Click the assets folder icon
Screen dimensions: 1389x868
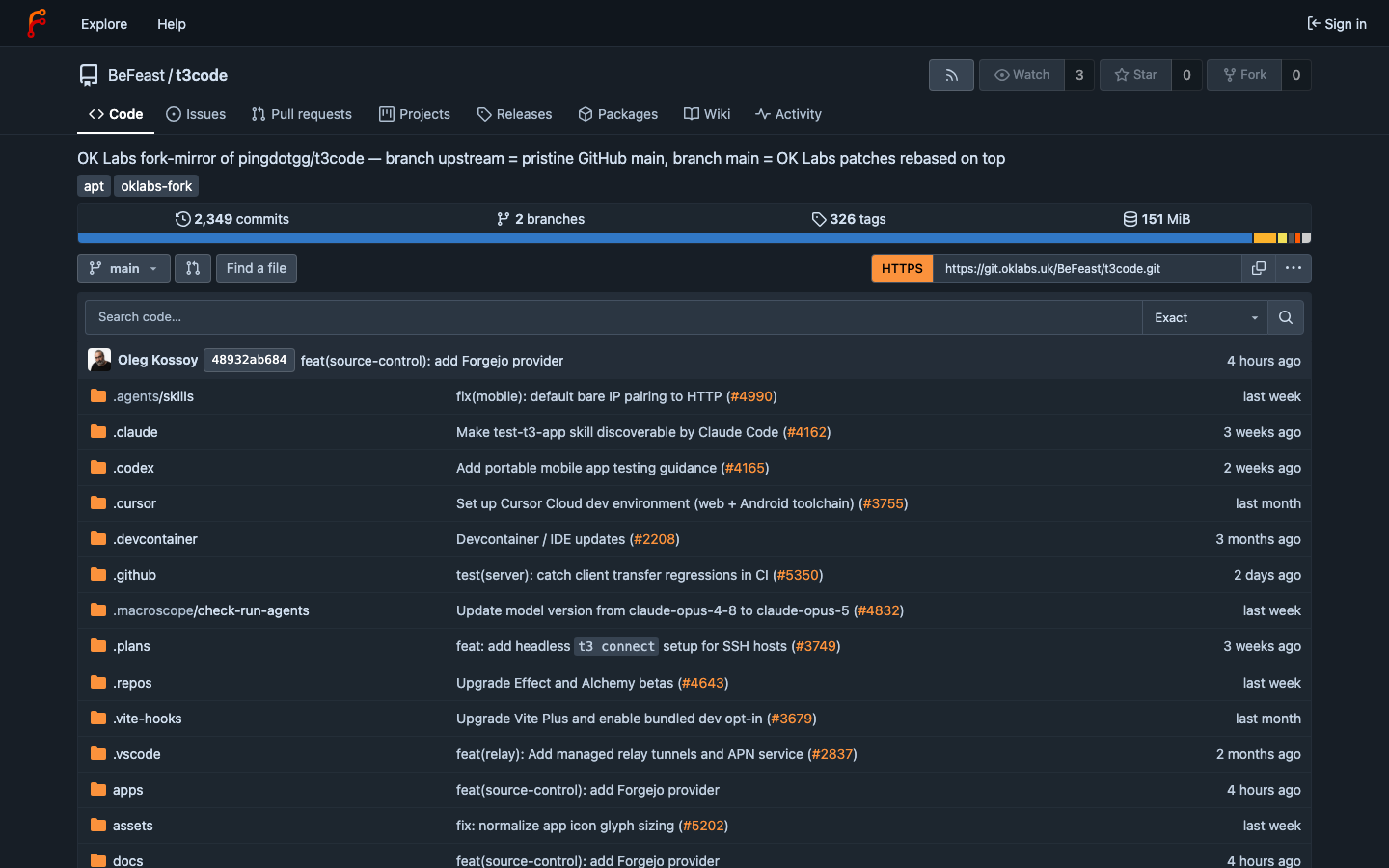tap(98, 826)
